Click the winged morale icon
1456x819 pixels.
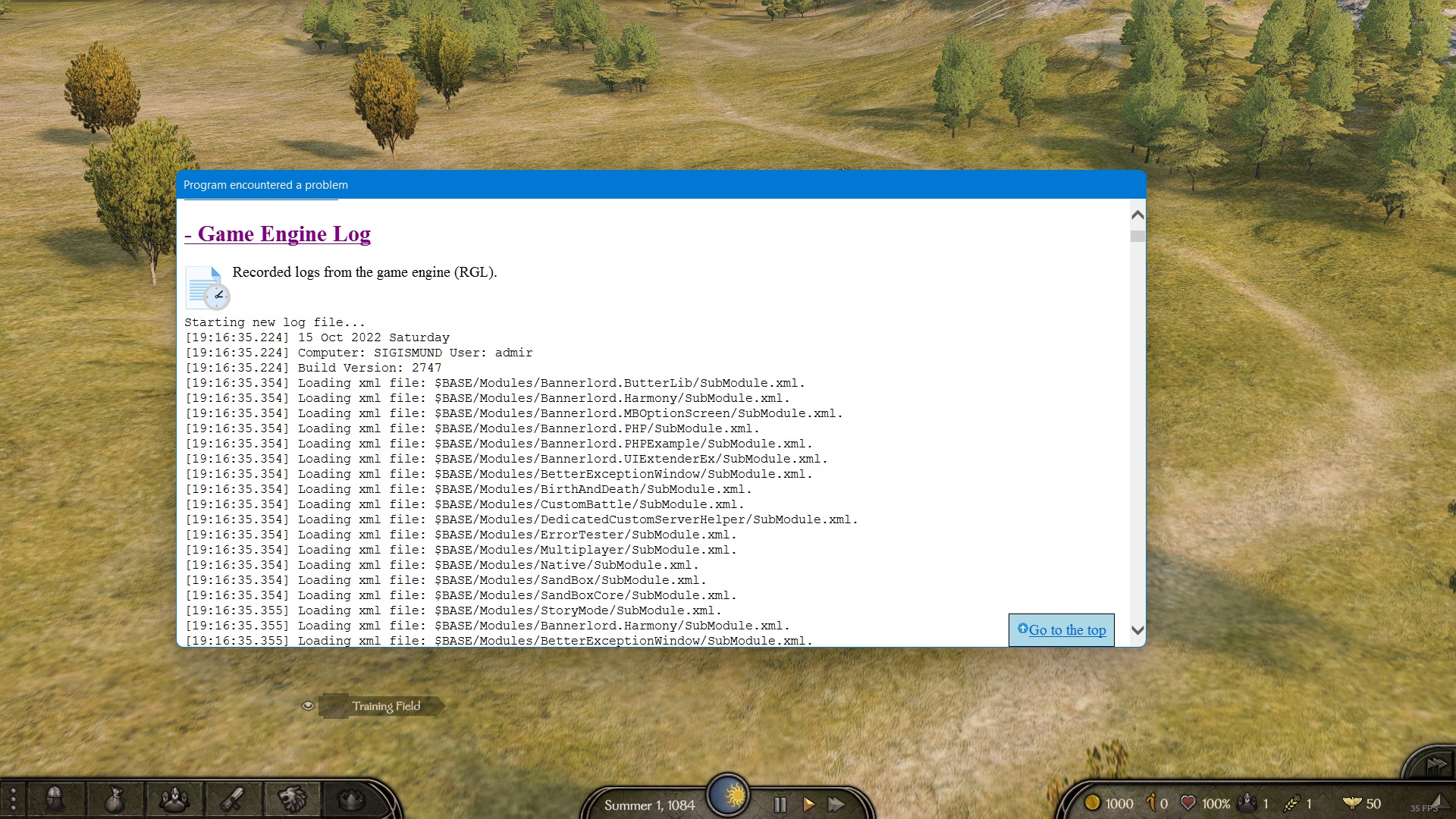(x=1351, y=803)
